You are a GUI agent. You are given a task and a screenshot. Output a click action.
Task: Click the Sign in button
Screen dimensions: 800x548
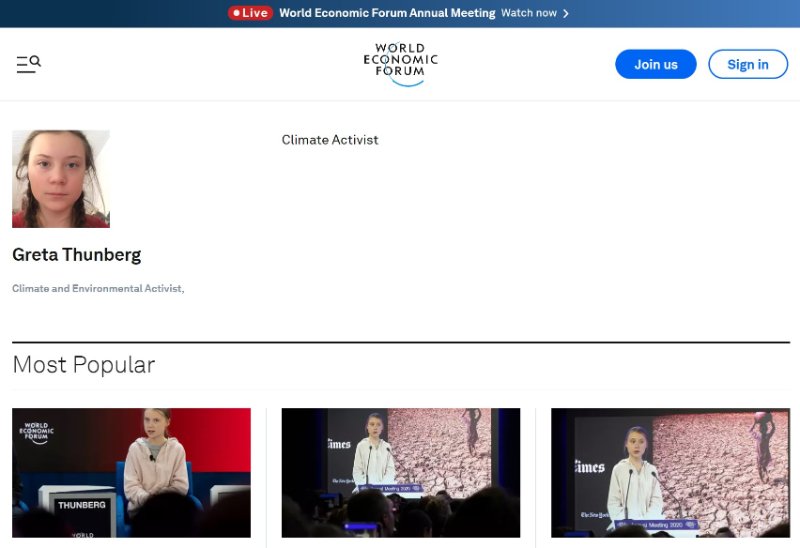click(748, 64)
